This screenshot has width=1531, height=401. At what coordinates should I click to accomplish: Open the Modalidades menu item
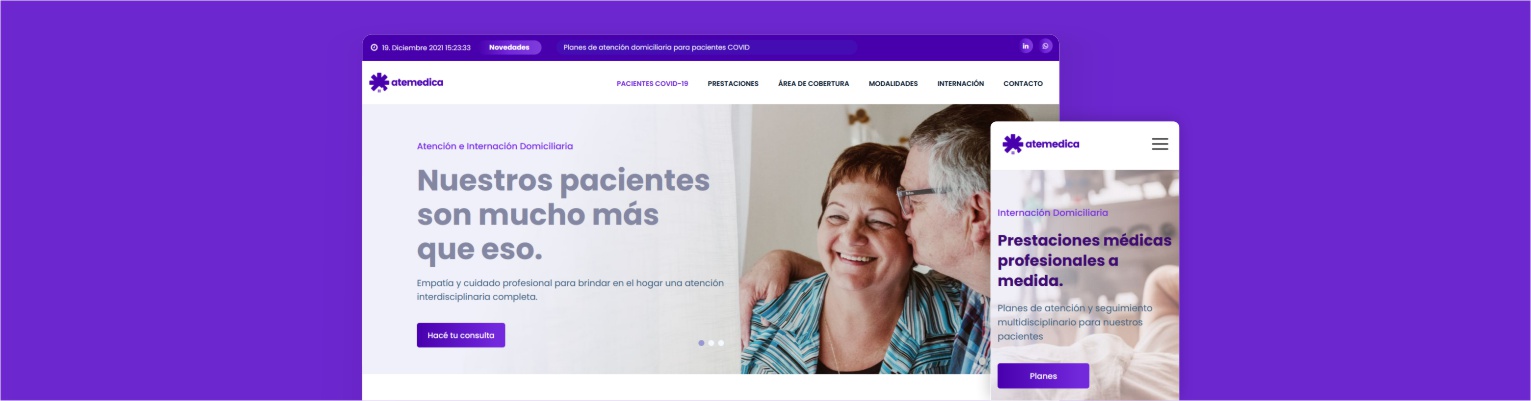coord(893,84)
